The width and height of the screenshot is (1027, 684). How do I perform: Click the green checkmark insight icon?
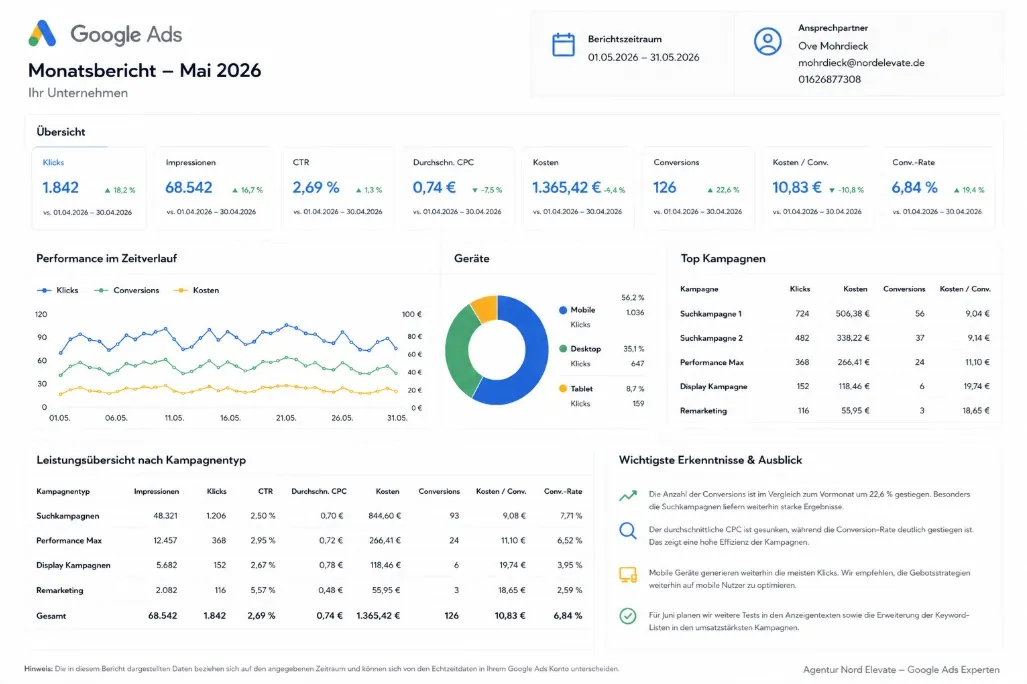tap(627, 616)
